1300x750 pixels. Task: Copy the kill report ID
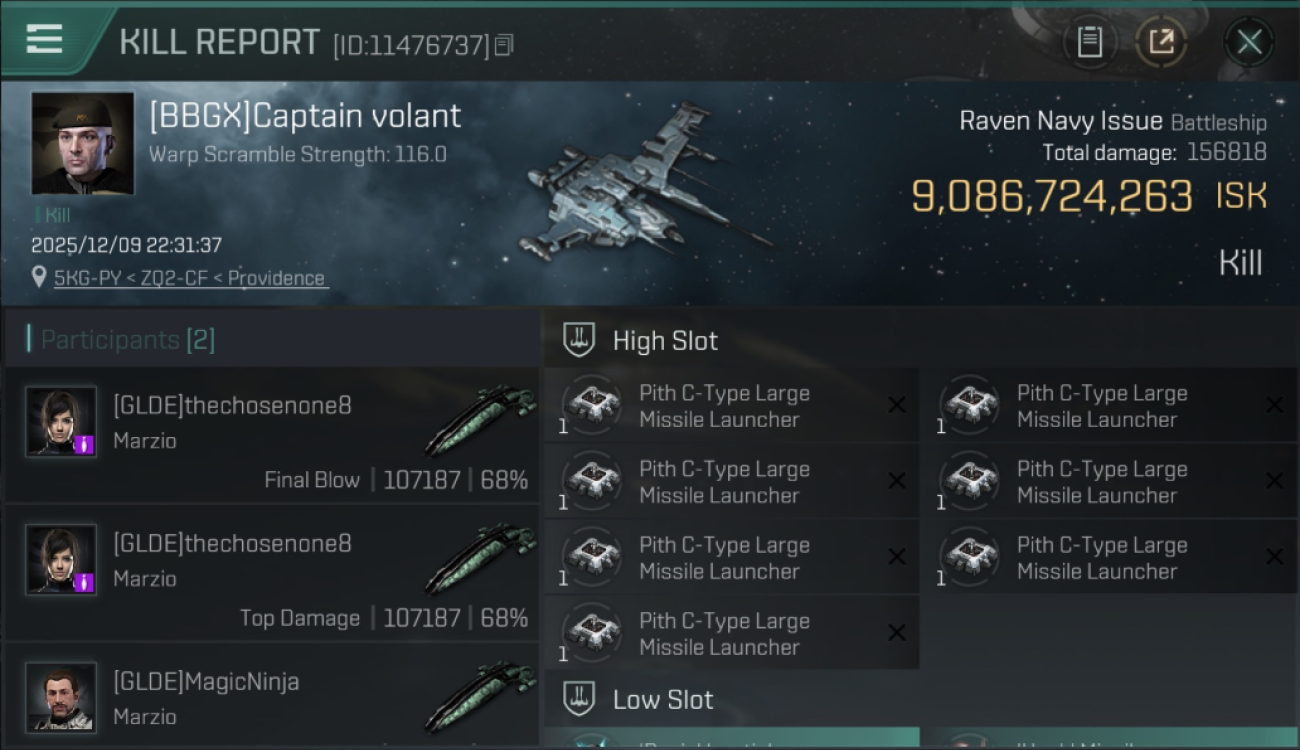[504, 45]
